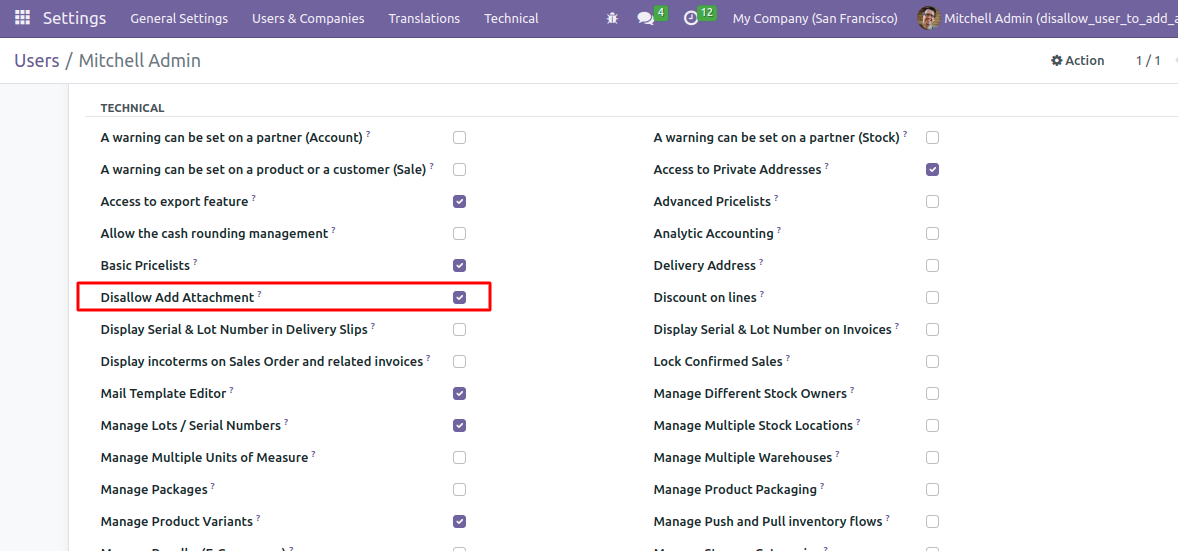Screen dimensions: 1178x551
Task: Uncheck Mail Template Editor checkbox
Action: pyautogui.click(x=460, y=394)
